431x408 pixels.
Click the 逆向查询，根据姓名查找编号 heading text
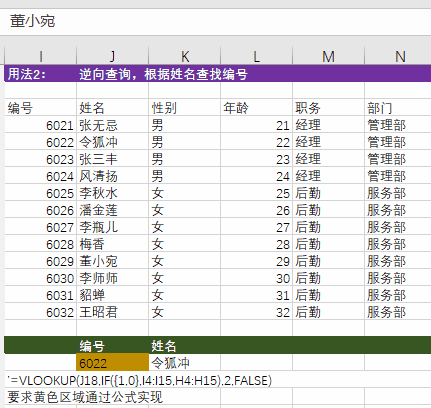163,74
